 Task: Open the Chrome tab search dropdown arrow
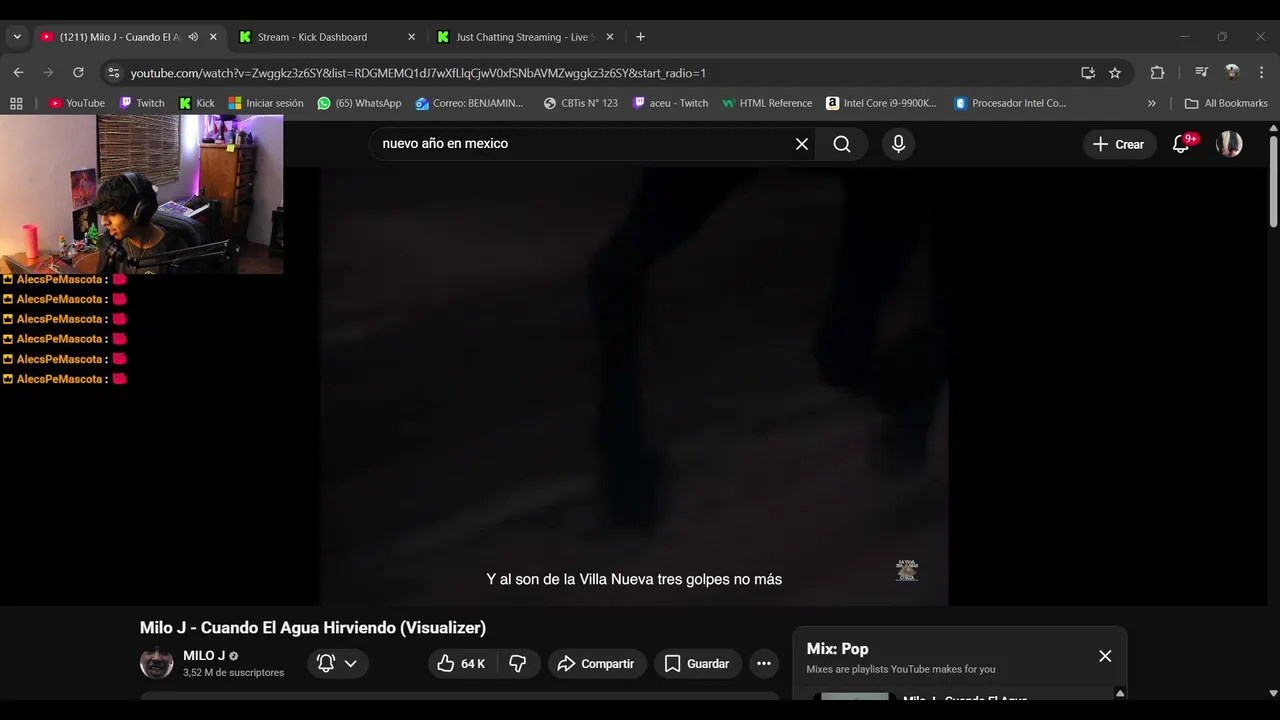point(17,37)
